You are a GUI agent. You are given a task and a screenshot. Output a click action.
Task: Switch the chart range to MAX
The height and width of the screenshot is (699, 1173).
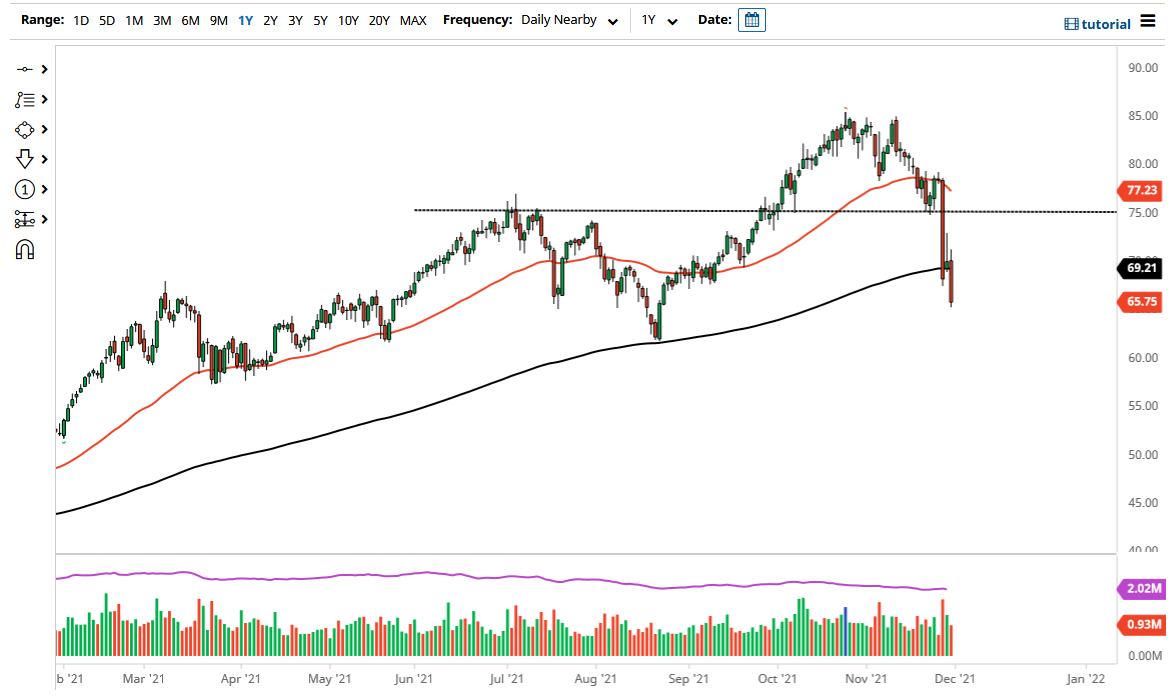point(413,19)
